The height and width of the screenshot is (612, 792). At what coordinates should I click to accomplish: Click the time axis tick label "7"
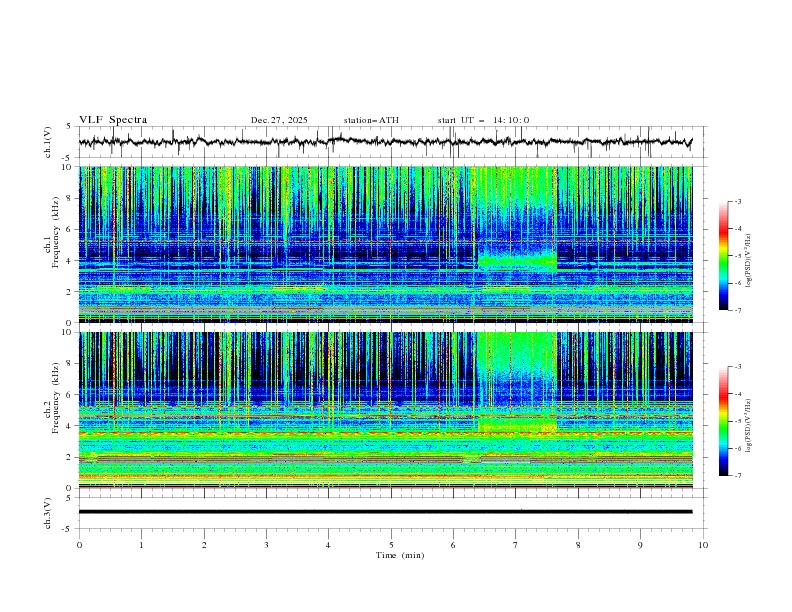(516, 545)
